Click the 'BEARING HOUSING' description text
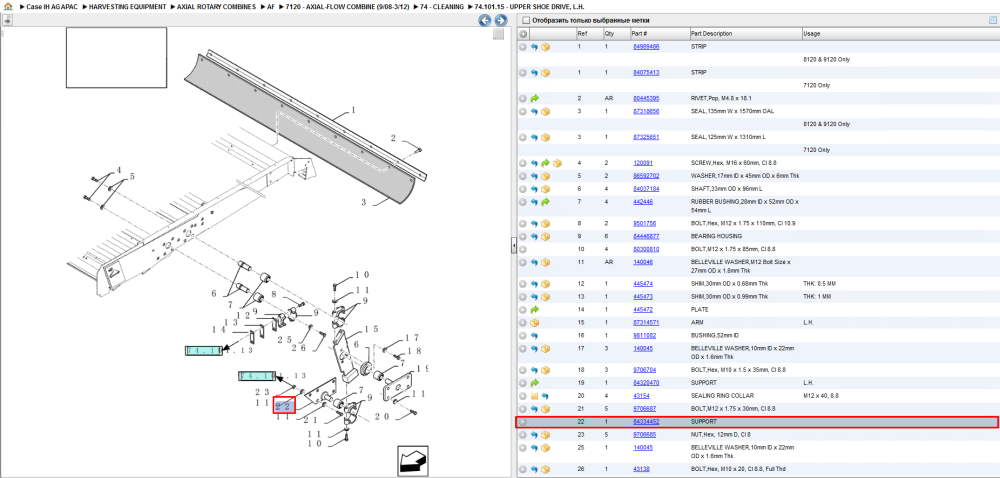This screenshot has height=478, width=1000. 716,236
